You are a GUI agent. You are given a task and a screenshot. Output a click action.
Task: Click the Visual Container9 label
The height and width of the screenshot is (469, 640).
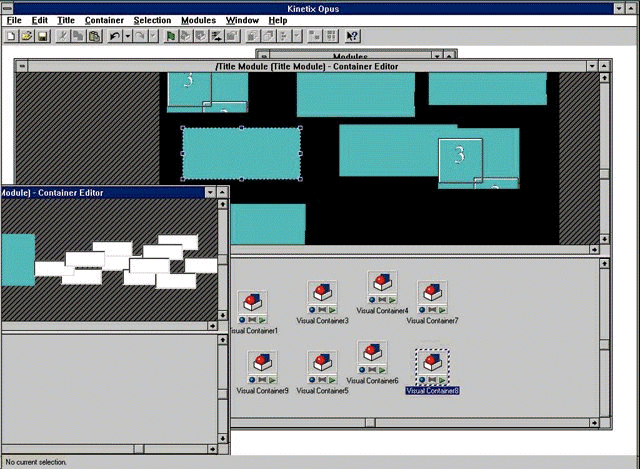262,391
